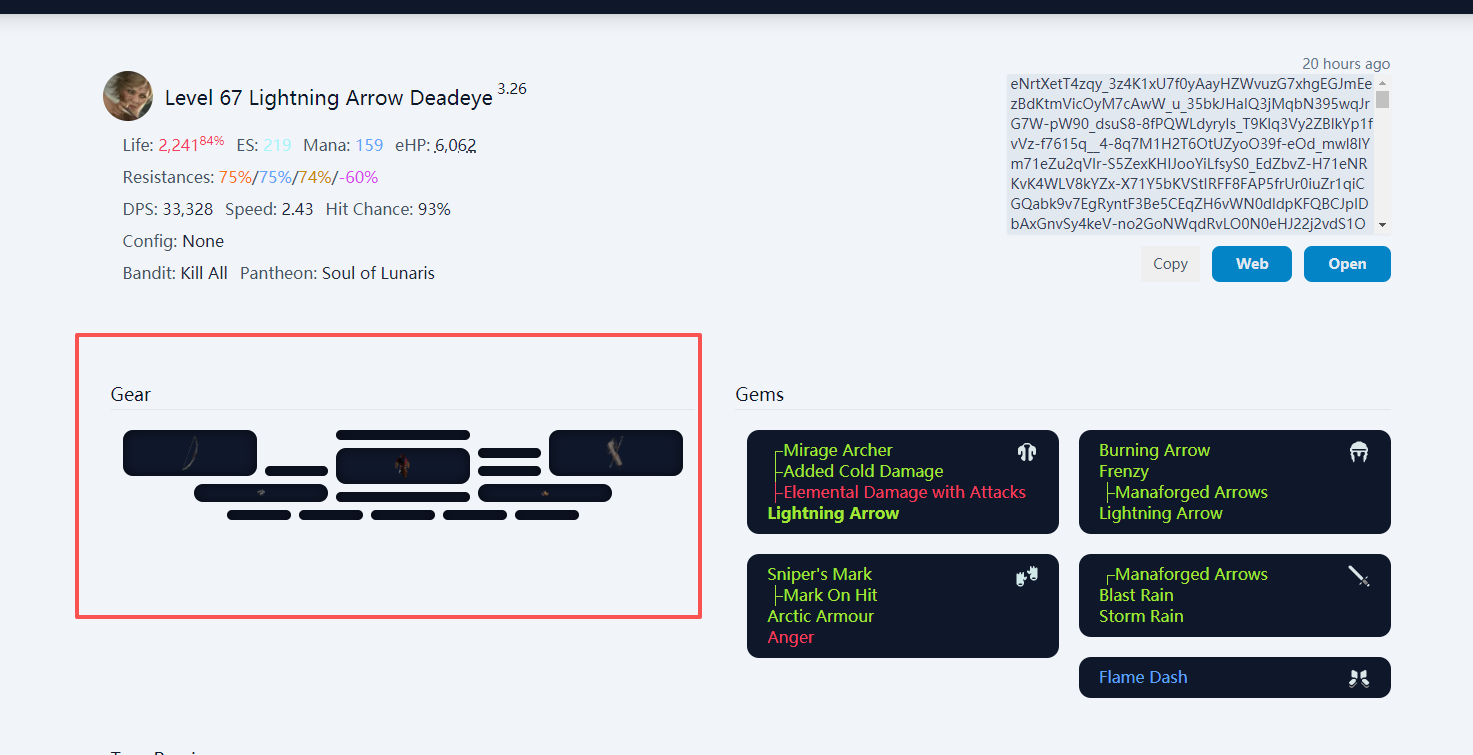Click the body armour icon in Lightning Arrow group
1473x755 pixels.
(1026, 452)
